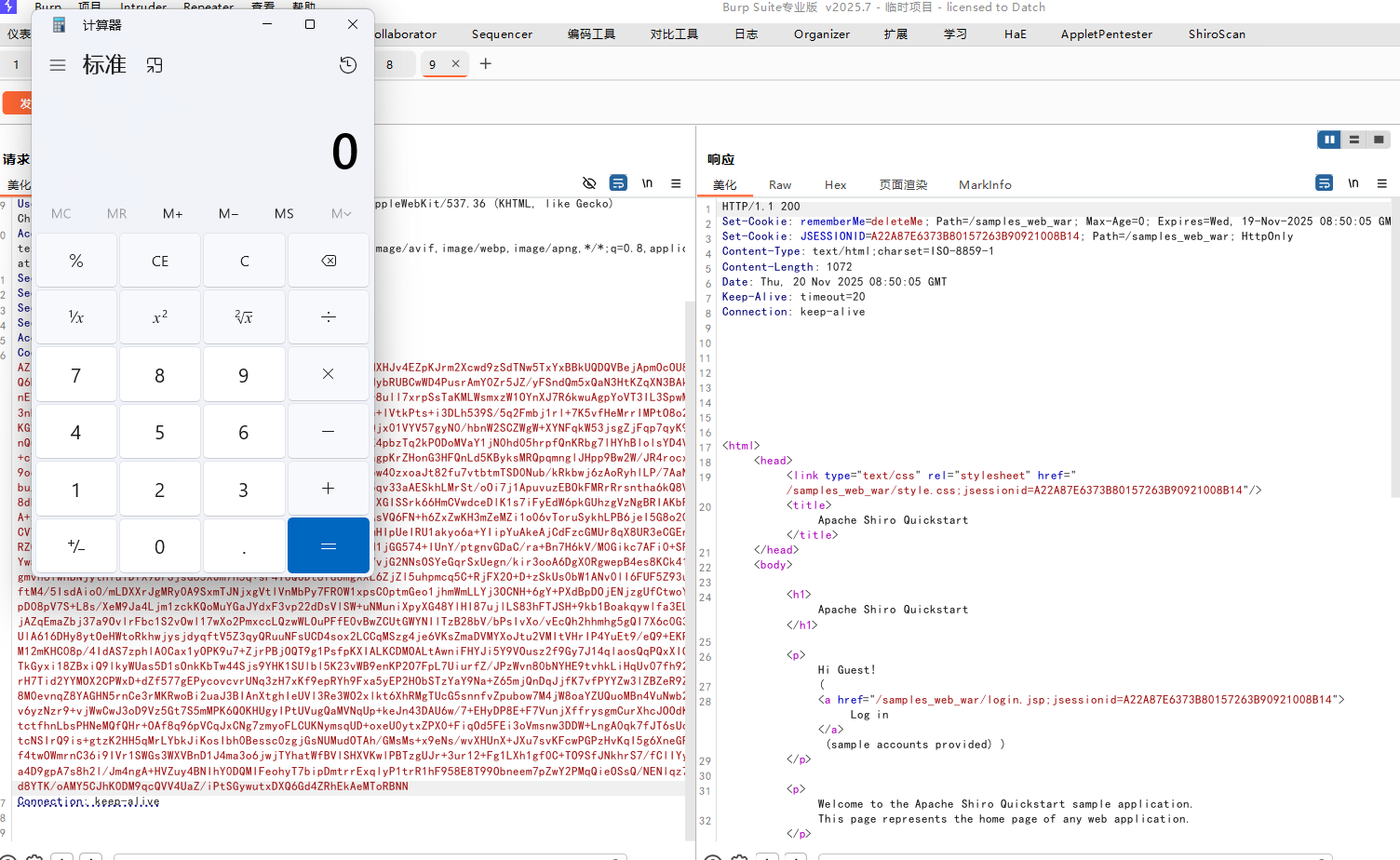Image resolution: width=1400 pixels, height=860 pixels.
Task: Select combined tabbed layout button
Action: [1379, 140]
